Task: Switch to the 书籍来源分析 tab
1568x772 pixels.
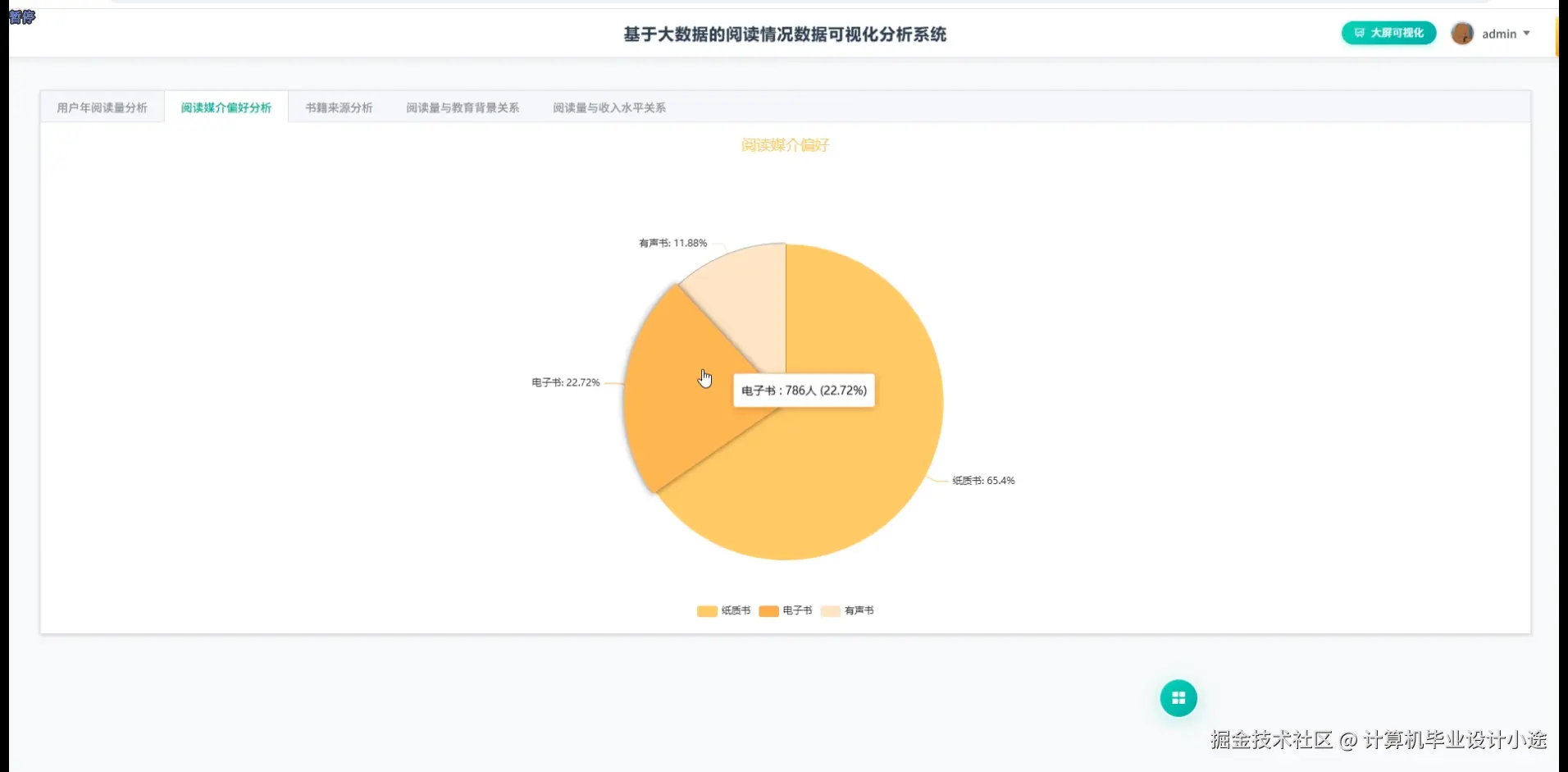Action: pyautogui.click(x=338, y=107)
